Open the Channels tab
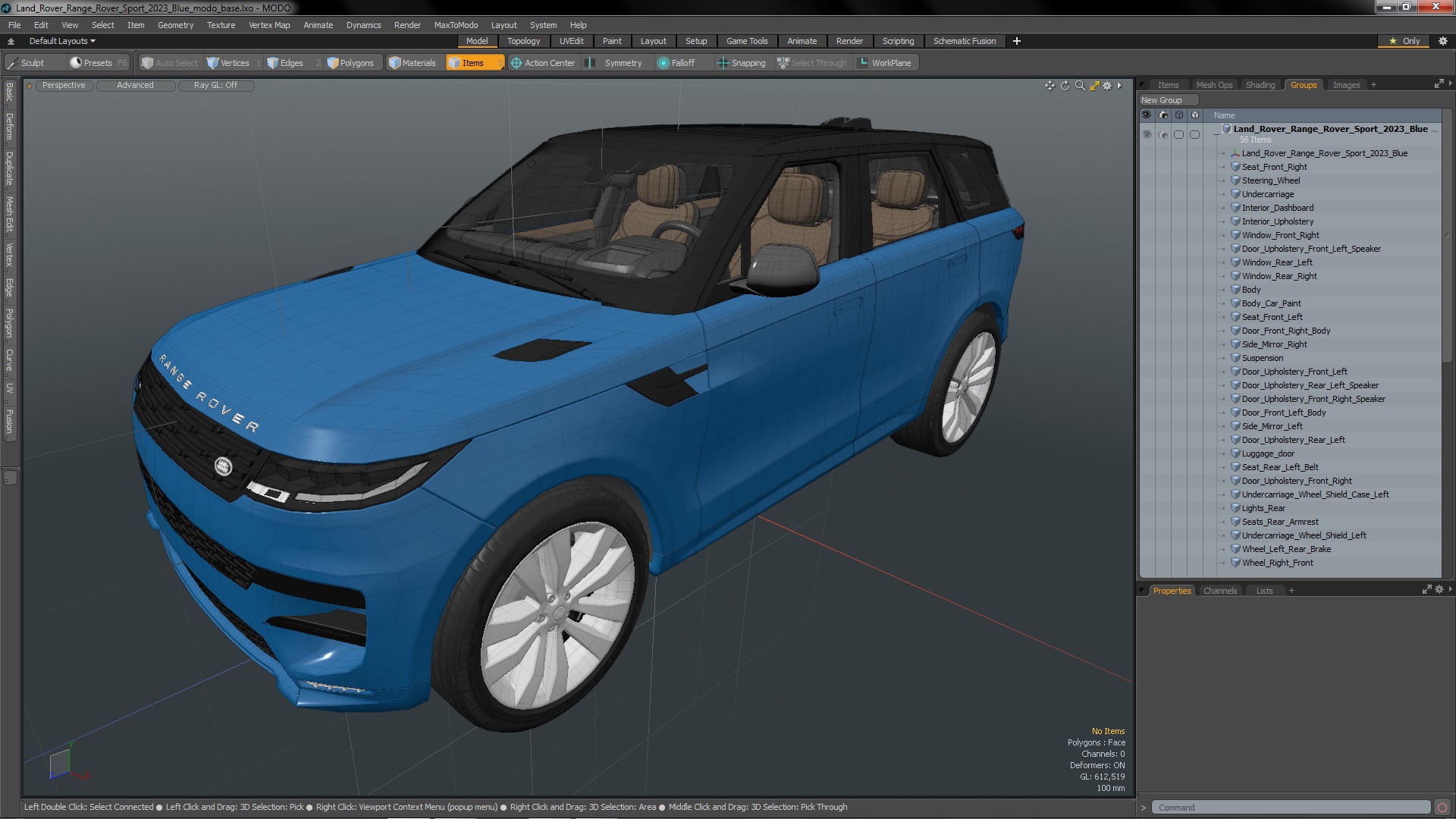Viewport: 1456px width, 819px height. pyautogui.click(x=1219, y=591)
